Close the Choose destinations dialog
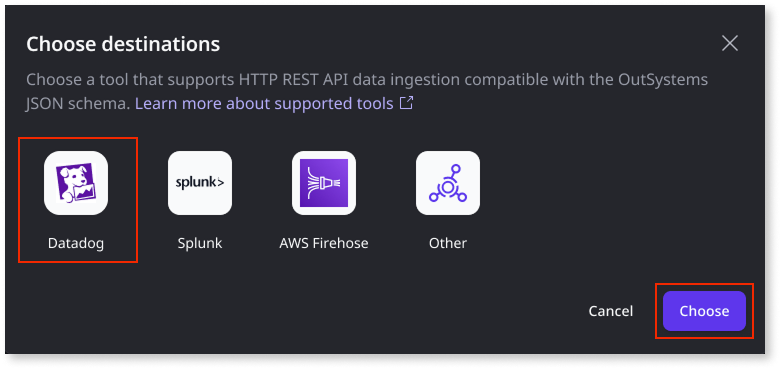Screen dimensions: 780x369 point(730,44)
